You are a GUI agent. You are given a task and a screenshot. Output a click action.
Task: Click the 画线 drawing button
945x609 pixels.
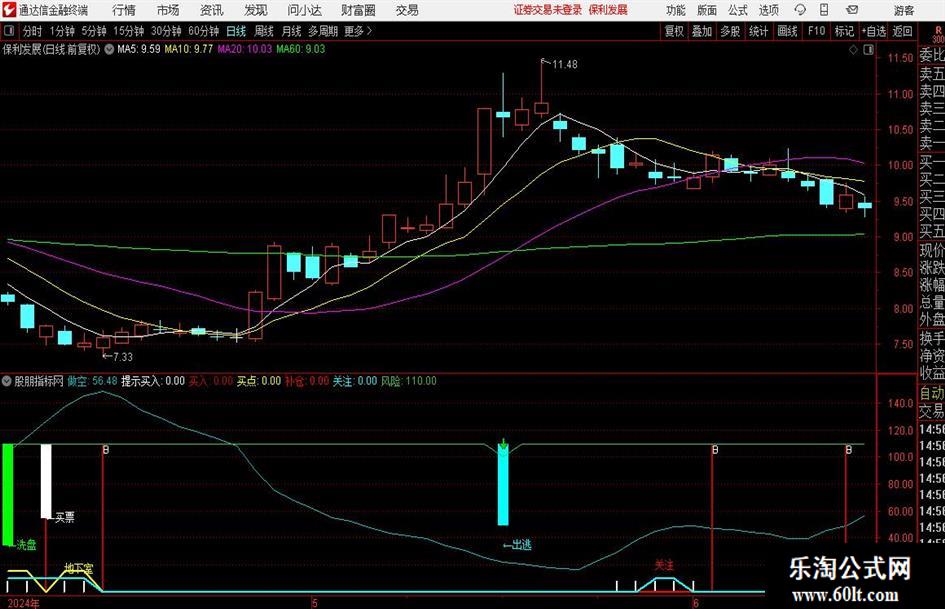(x=788, y=31)
